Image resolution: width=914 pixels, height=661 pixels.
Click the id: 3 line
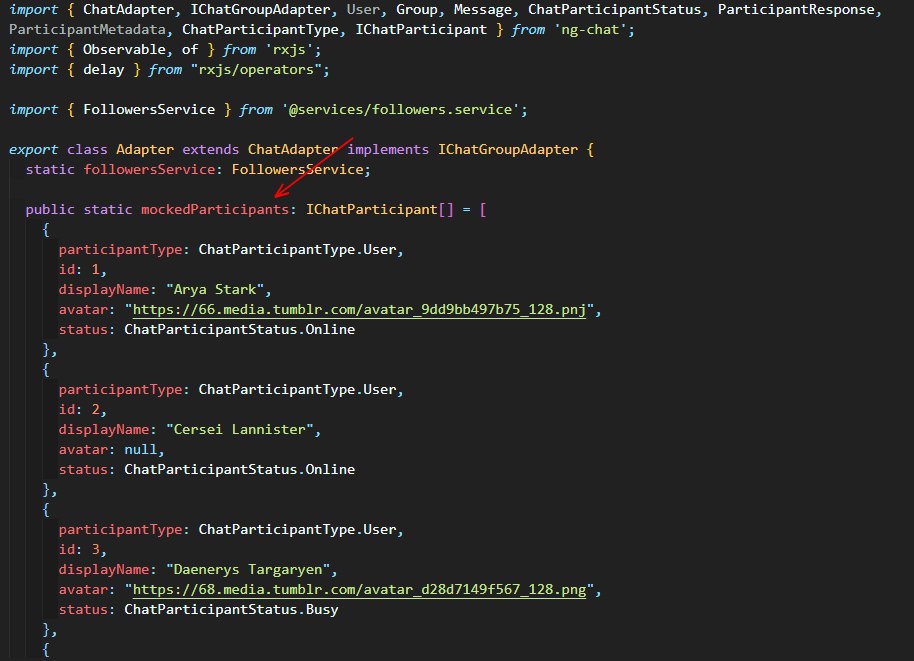point(83,549)
